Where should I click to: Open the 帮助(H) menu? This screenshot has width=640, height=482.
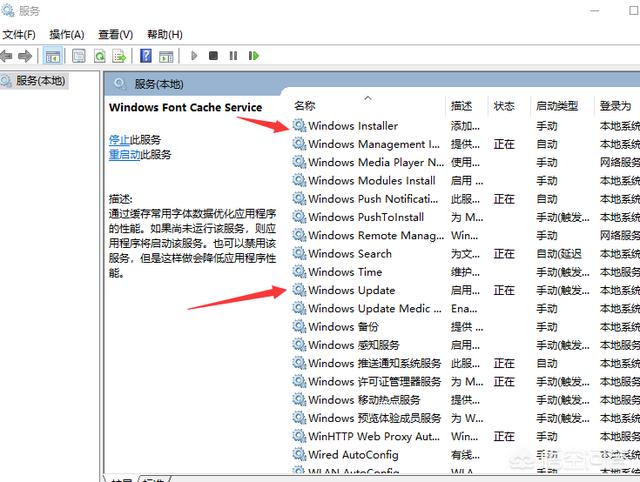[x=165, y=35]
